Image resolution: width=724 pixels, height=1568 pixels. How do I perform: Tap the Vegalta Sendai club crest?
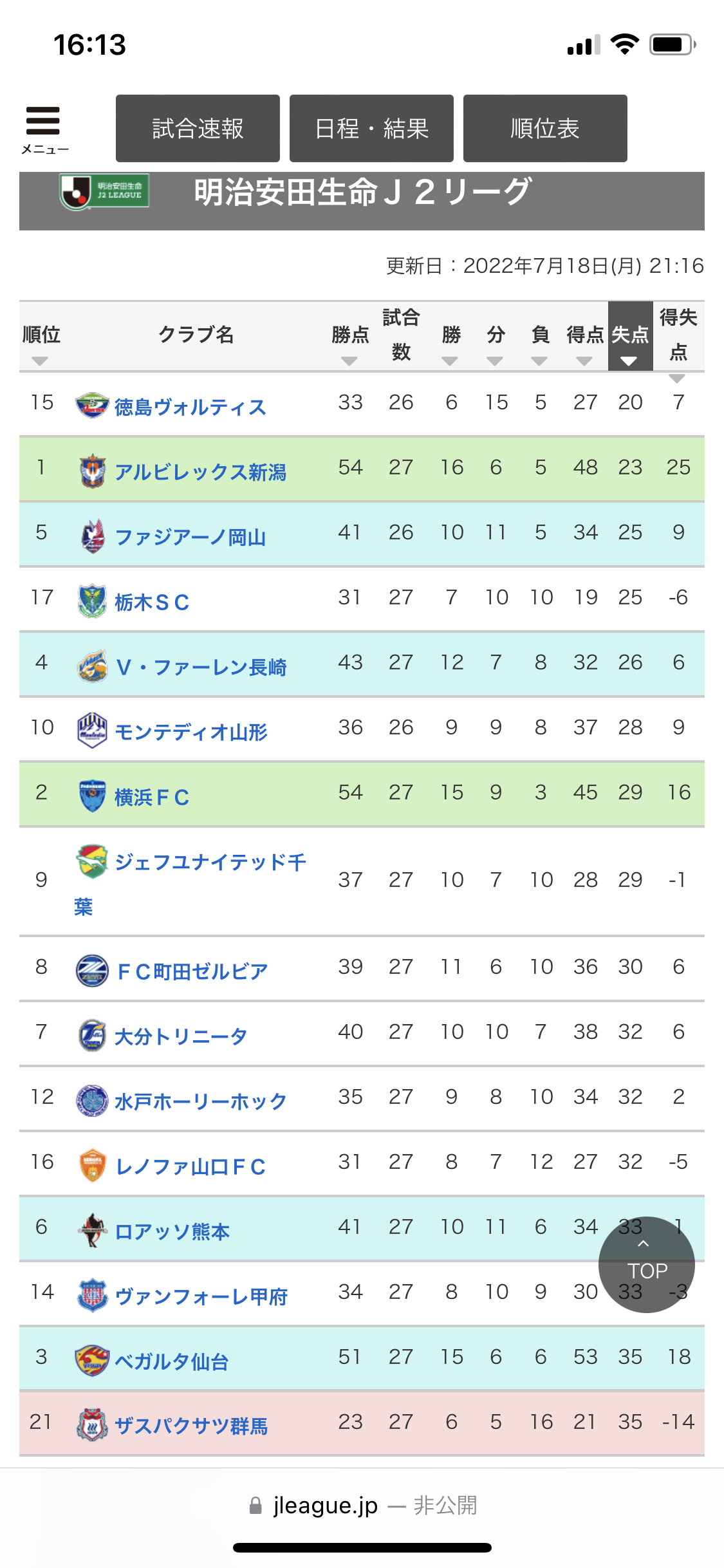tap(92, 1360)
